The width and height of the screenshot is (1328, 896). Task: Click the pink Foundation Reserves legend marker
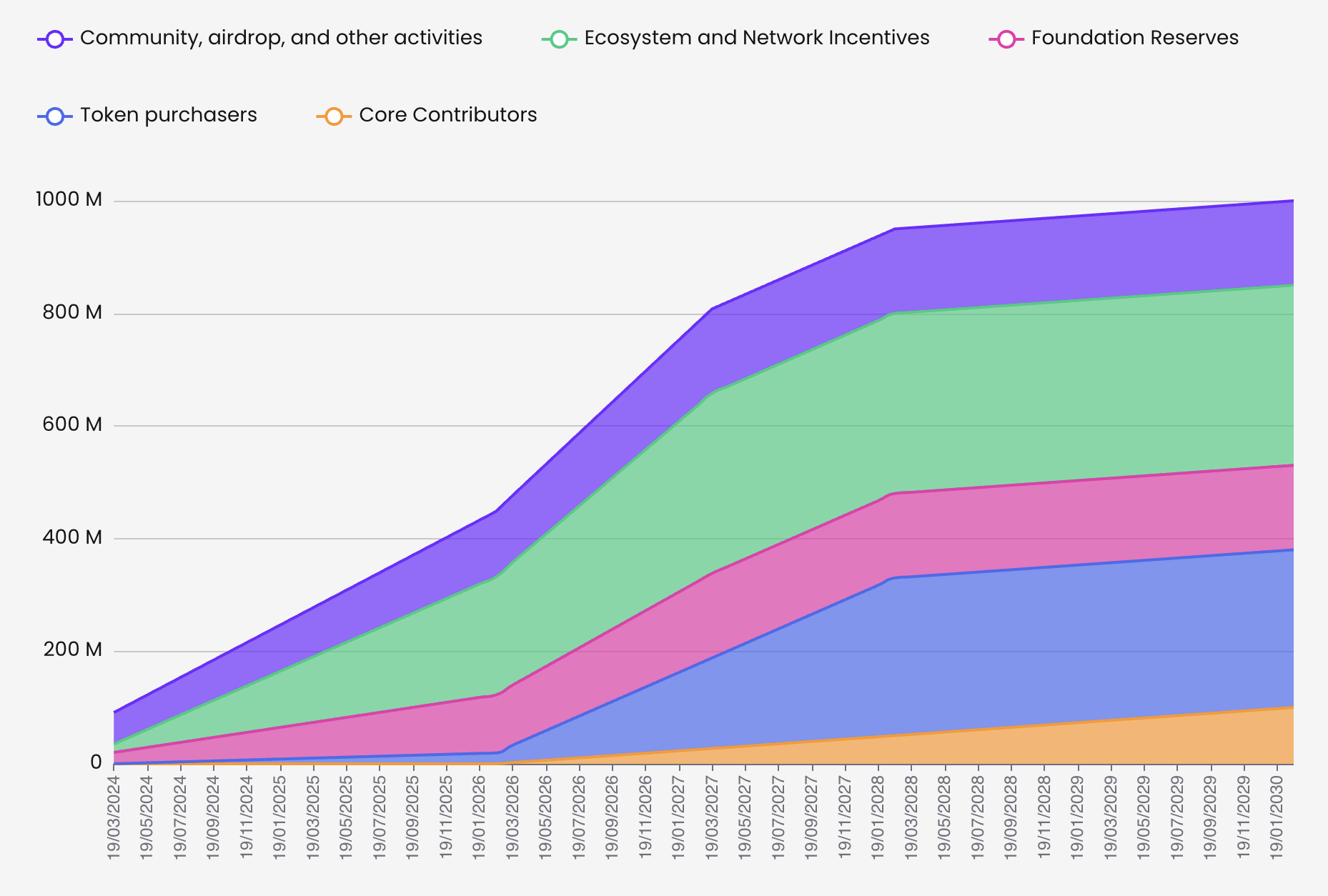pyautogui.click(x=1006, y=39)
